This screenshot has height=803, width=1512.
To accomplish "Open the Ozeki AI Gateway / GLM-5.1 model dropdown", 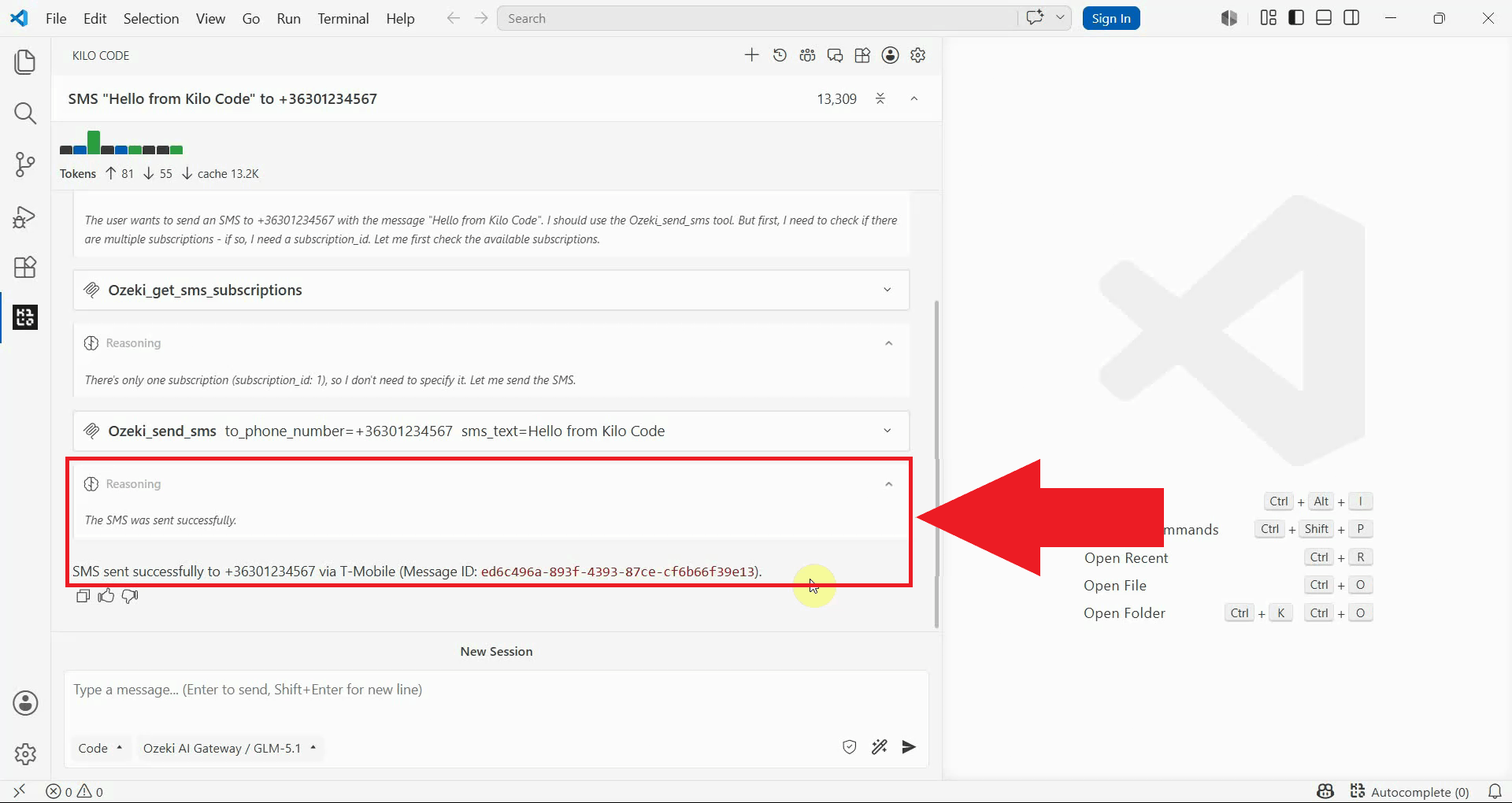I will 229,748.
